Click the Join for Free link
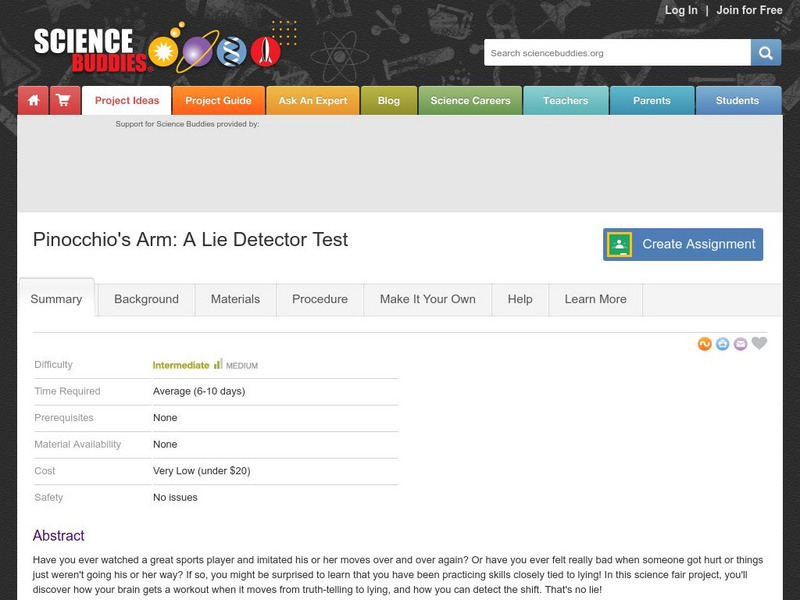 749,10
